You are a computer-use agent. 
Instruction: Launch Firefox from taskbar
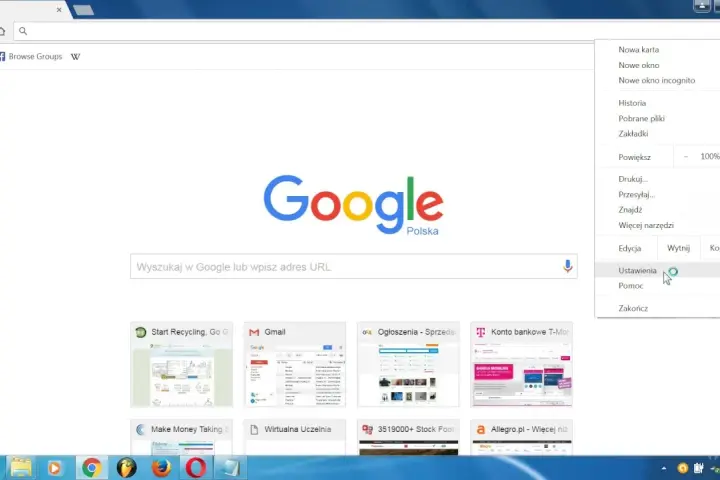click(x=161, y=468)
